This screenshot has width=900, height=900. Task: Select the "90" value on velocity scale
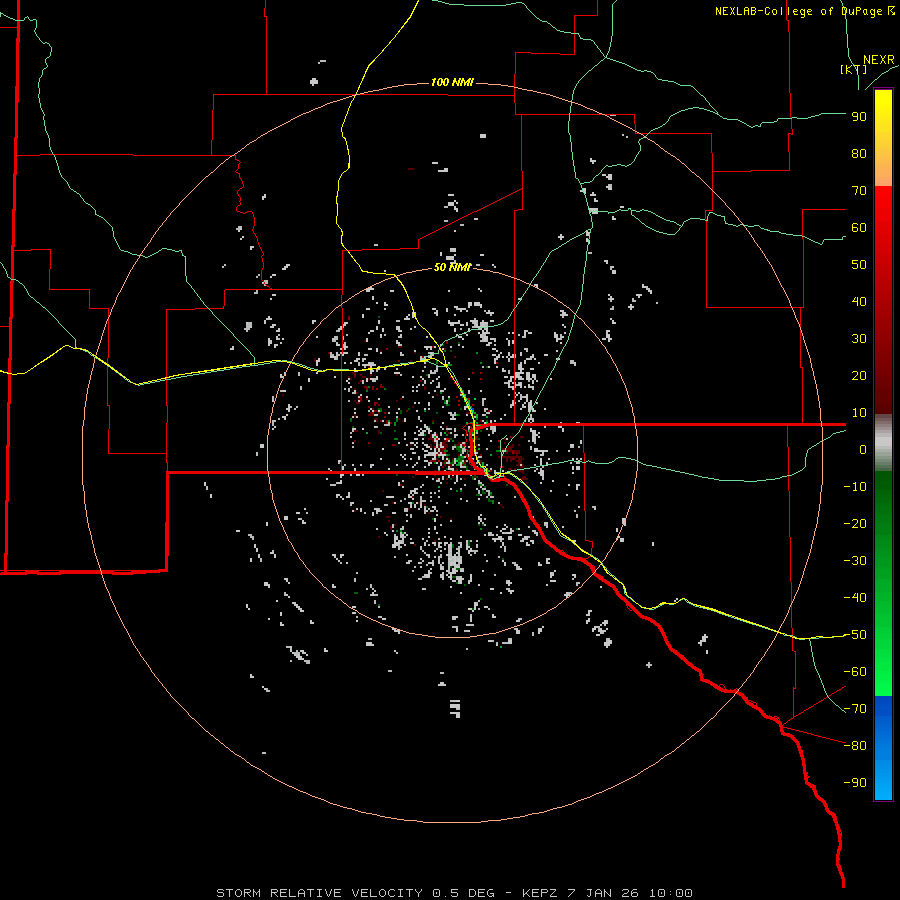859,117
